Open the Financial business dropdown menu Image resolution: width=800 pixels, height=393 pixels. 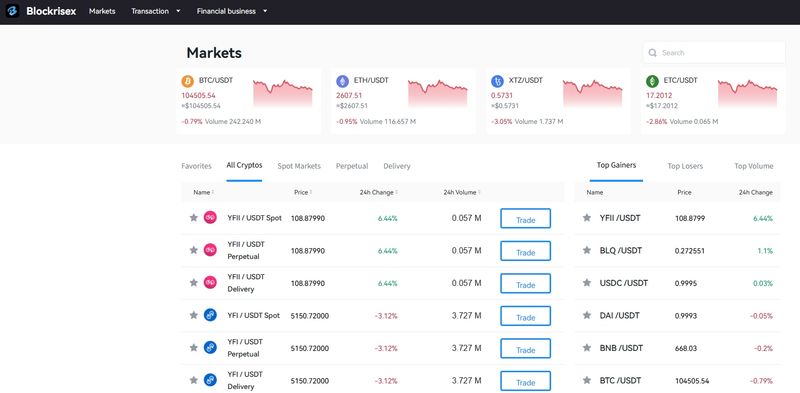232,11
